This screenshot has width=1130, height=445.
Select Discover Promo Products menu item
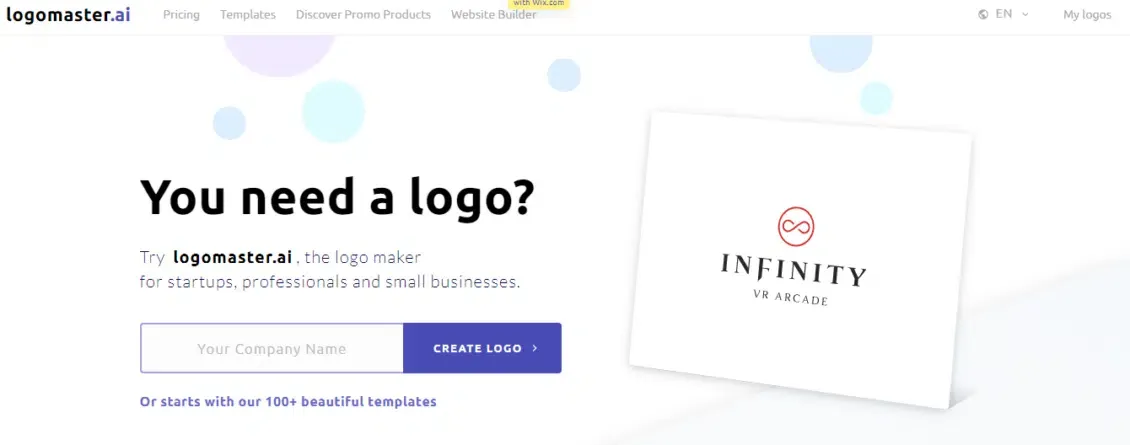363,14
